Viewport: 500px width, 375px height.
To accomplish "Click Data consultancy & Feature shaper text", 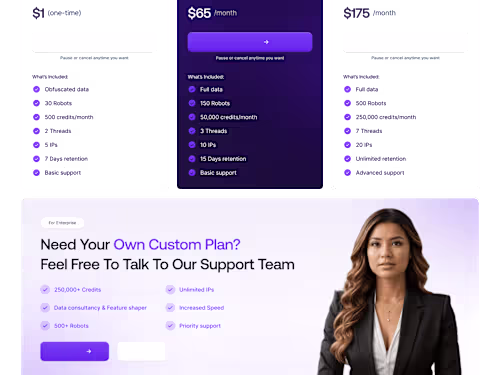I will [100, 308].
